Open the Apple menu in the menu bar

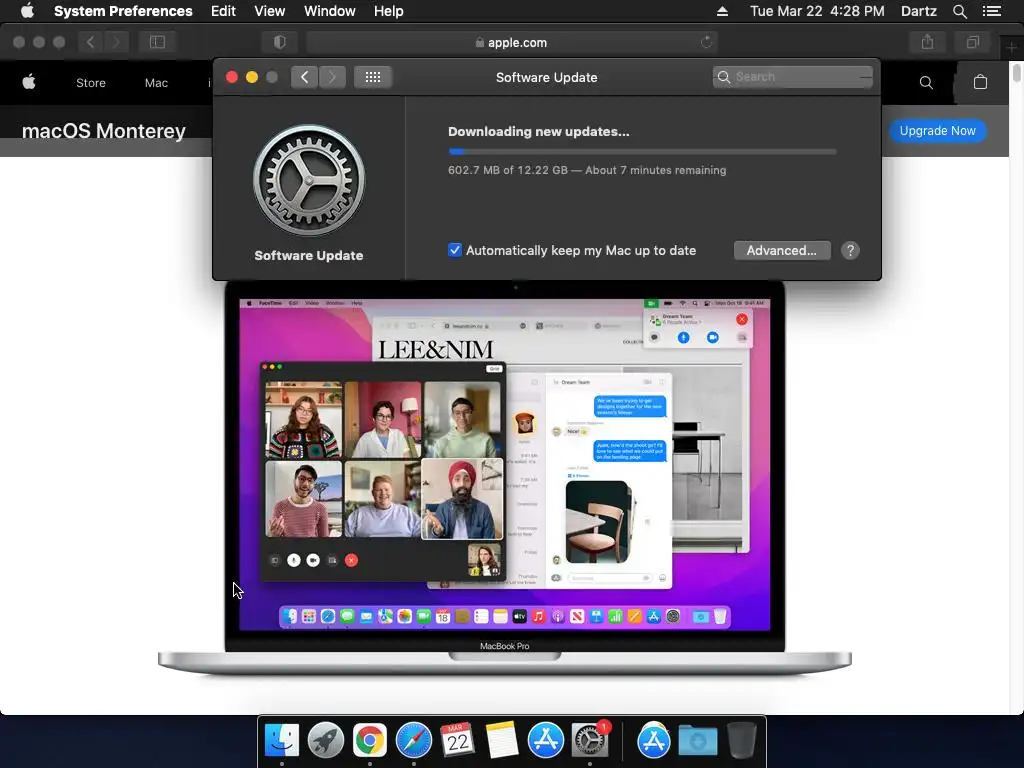pos(27,11)
